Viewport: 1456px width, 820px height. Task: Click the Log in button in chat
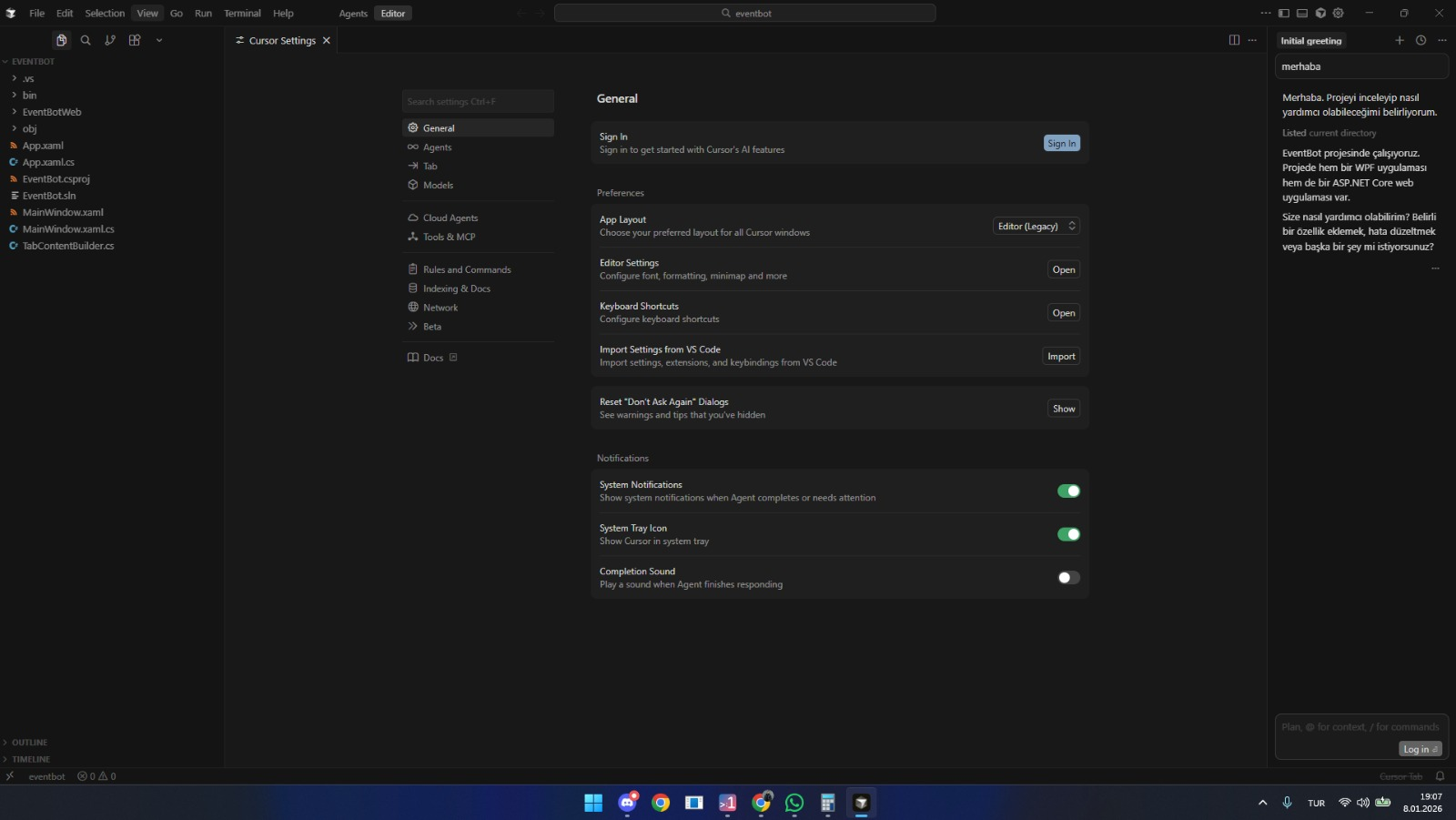(1421, 749)
